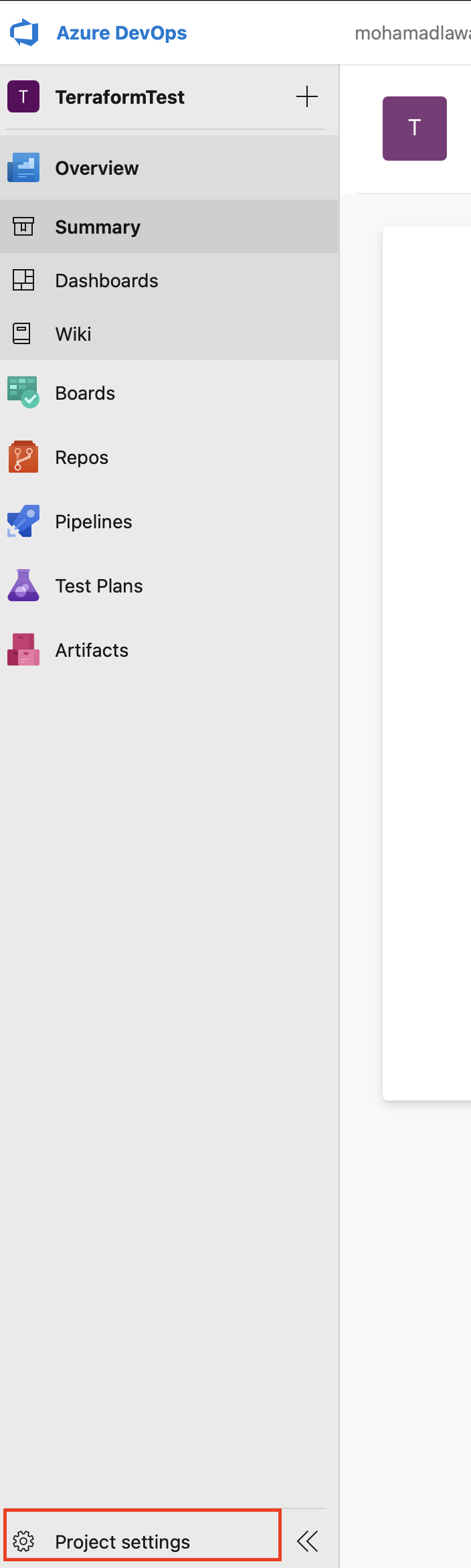Click the Overview chart icon
The height and width of the screenshot is (1568, 471).
[x=23, y=168]
